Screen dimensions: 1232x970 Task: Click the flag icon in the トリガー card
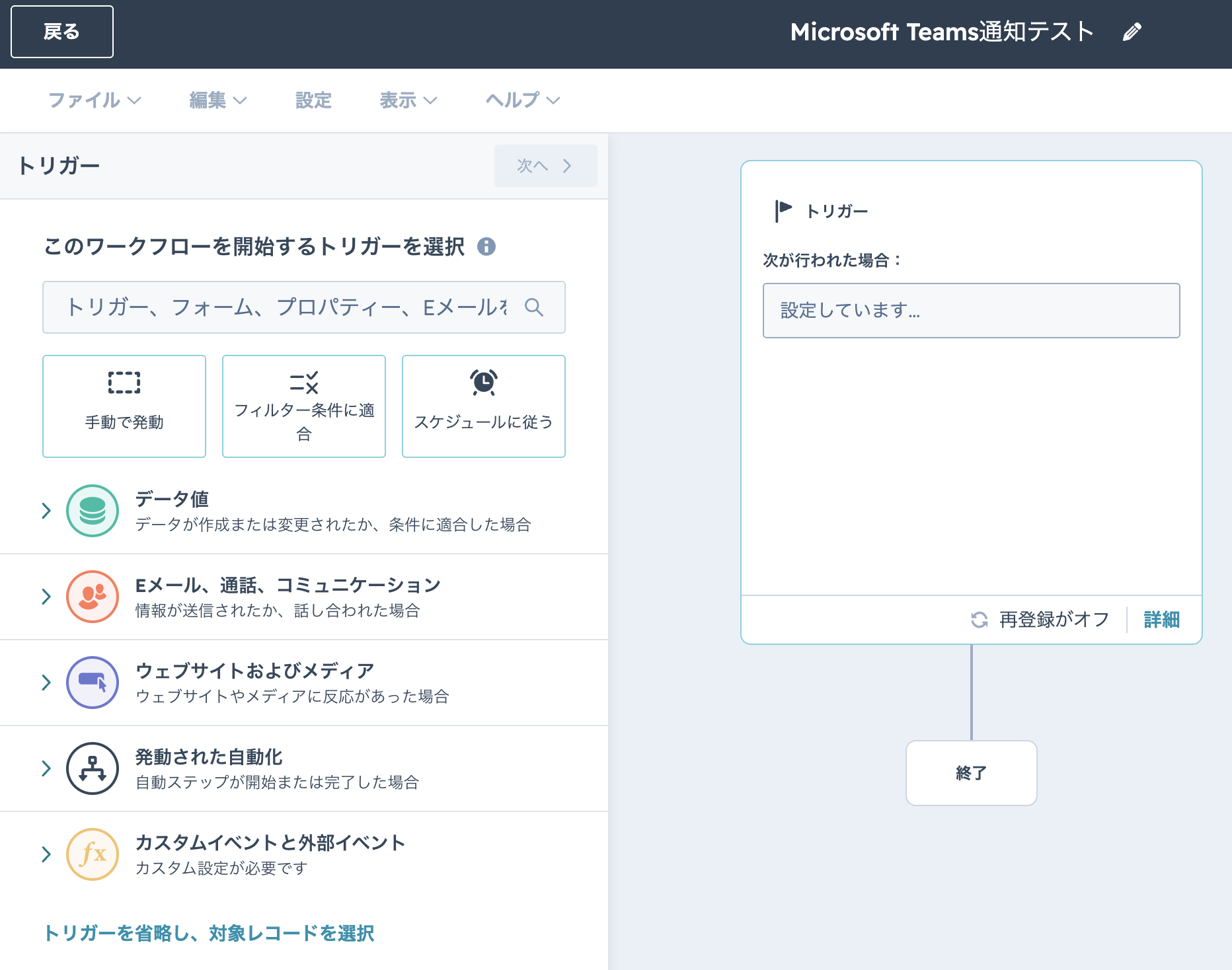click(783, 211)
